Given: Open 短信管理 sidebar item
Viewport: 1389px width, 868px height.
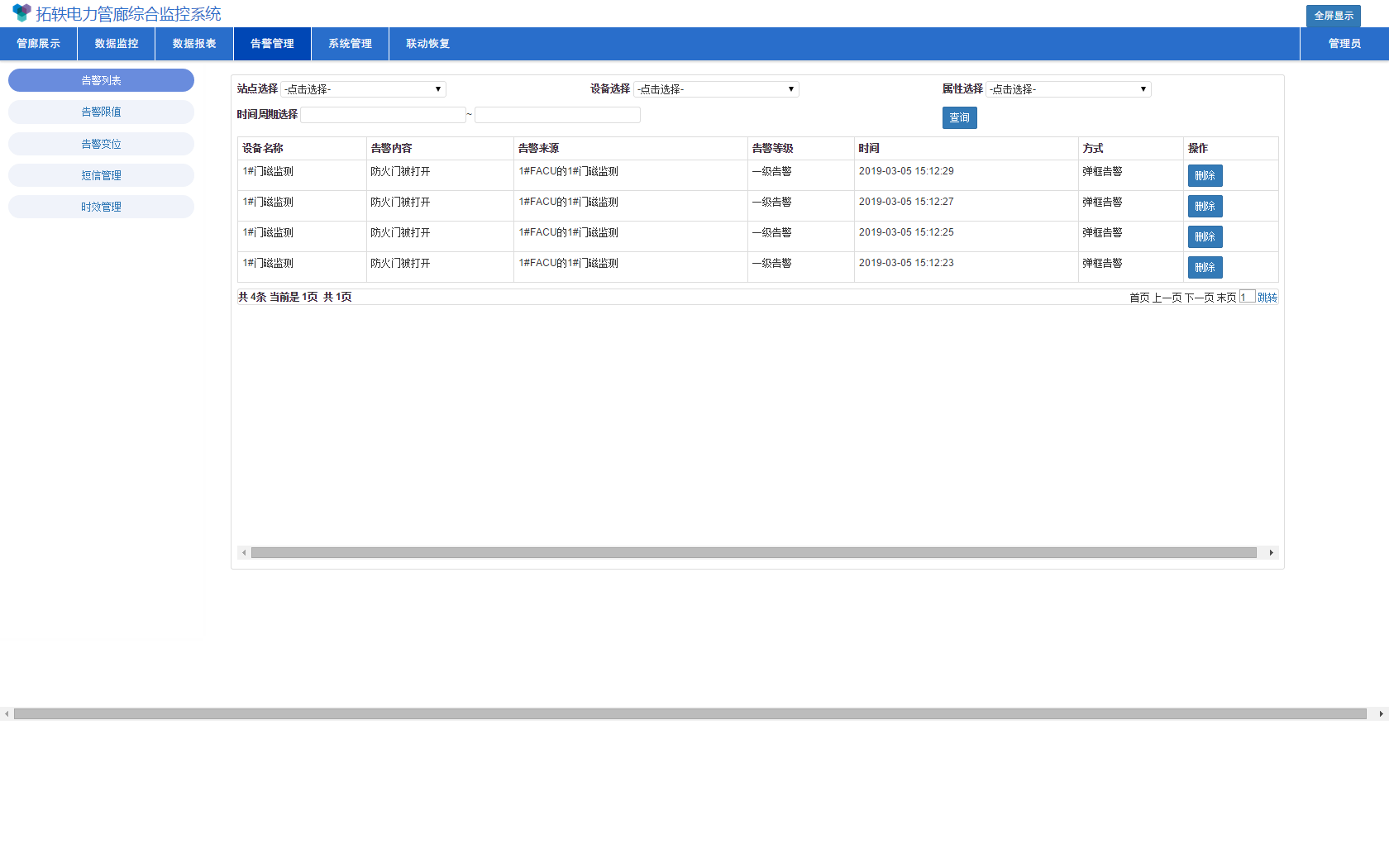Looking at the screenshot, I should coord(101,175).
